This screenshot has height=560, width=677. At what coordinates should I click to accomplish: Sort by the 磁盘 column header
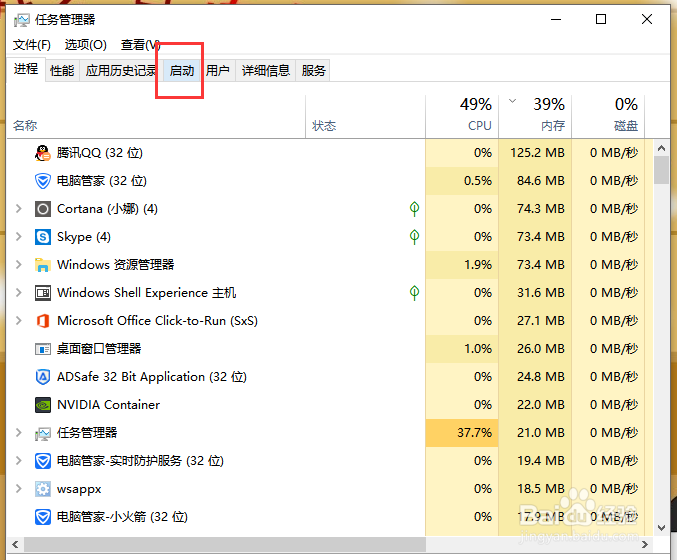[608, 115]
